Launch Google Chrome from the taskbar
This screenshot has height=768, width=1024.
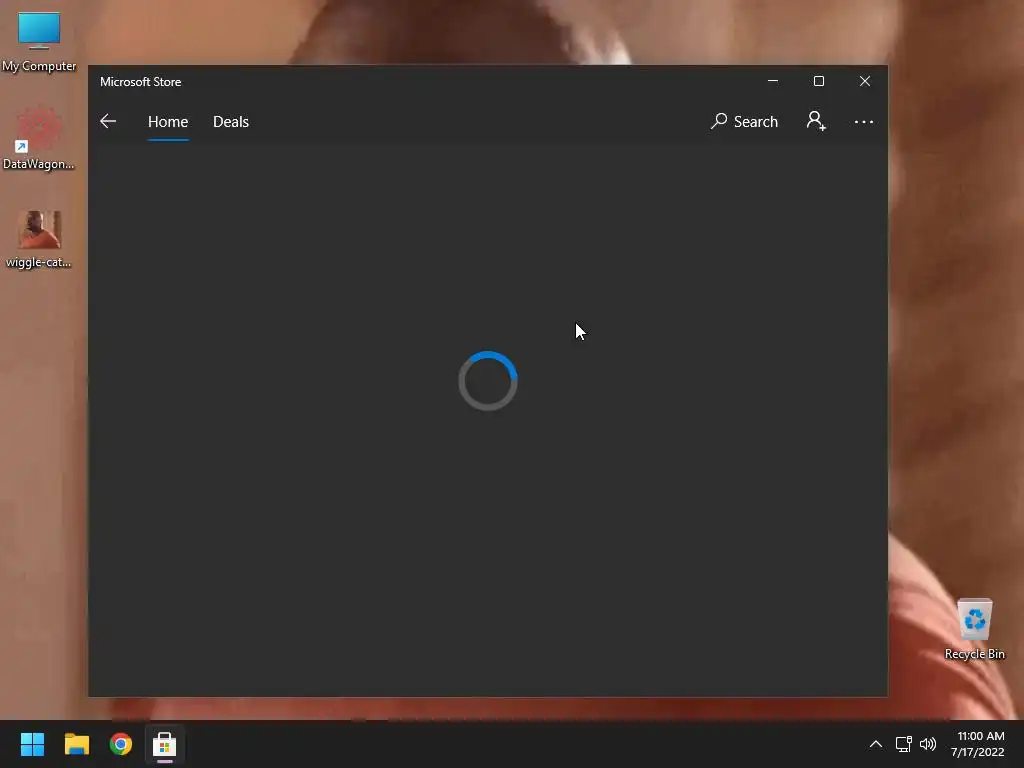(x=121, y=744)
